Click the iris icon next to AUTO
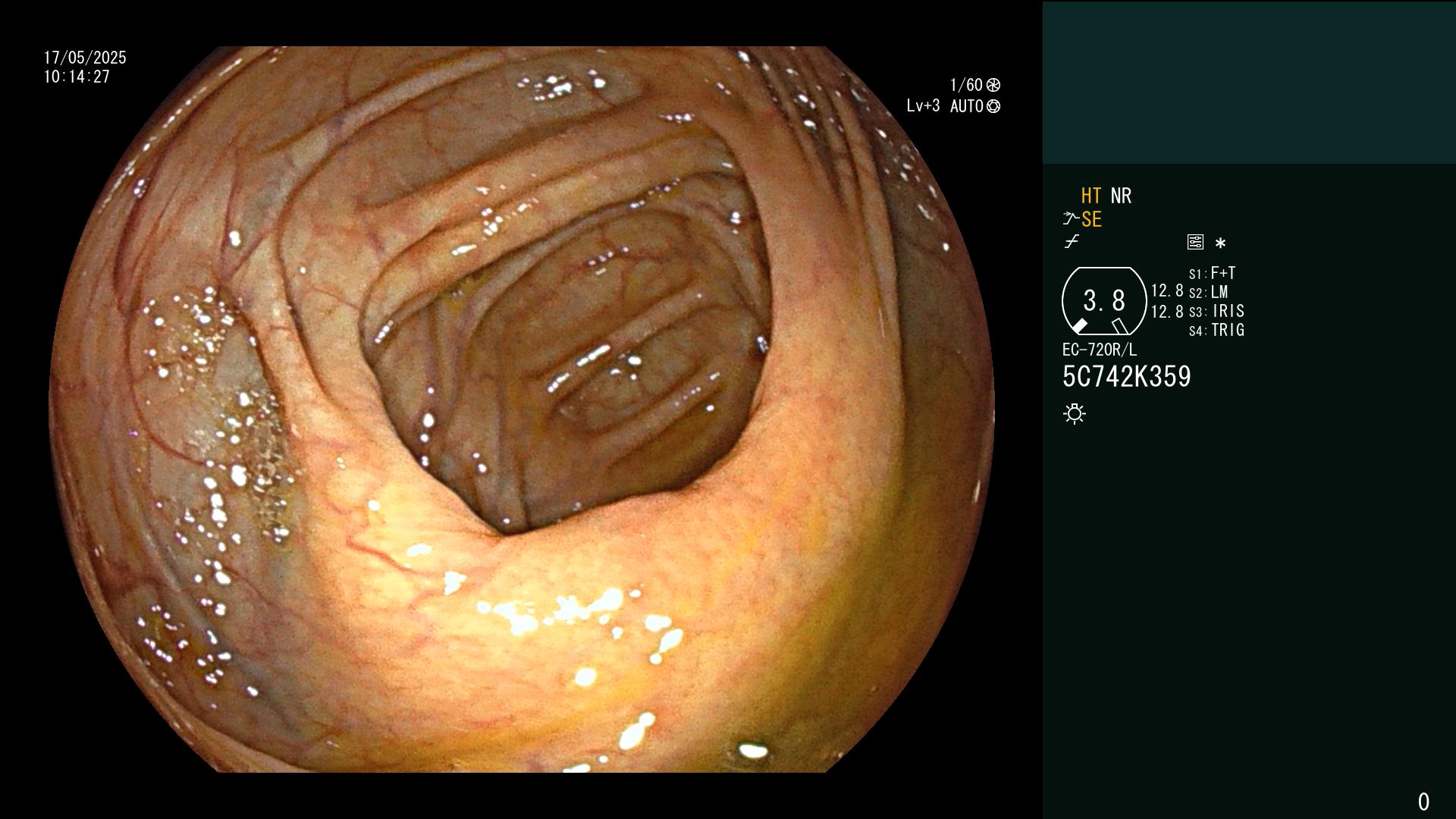This screenshot has height=819, width=1456. (993, 106)
